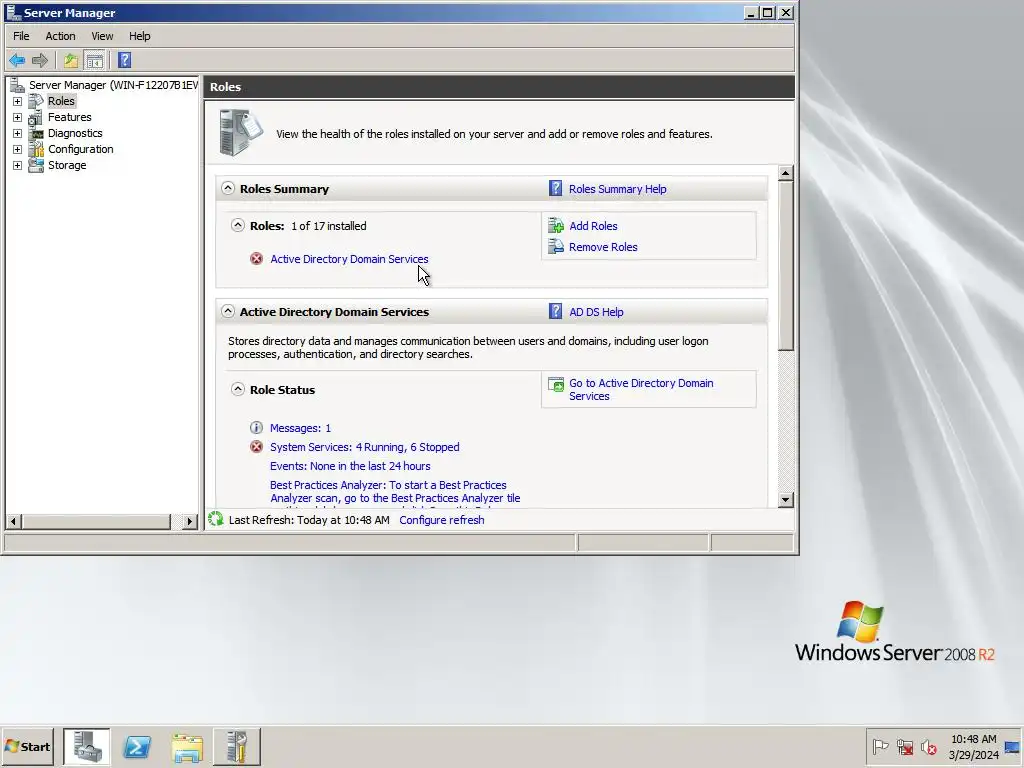The width and height of the screenshot is (1024, 768).
Task: Click the muted volume tray icon
Action: tap(929, 746)
